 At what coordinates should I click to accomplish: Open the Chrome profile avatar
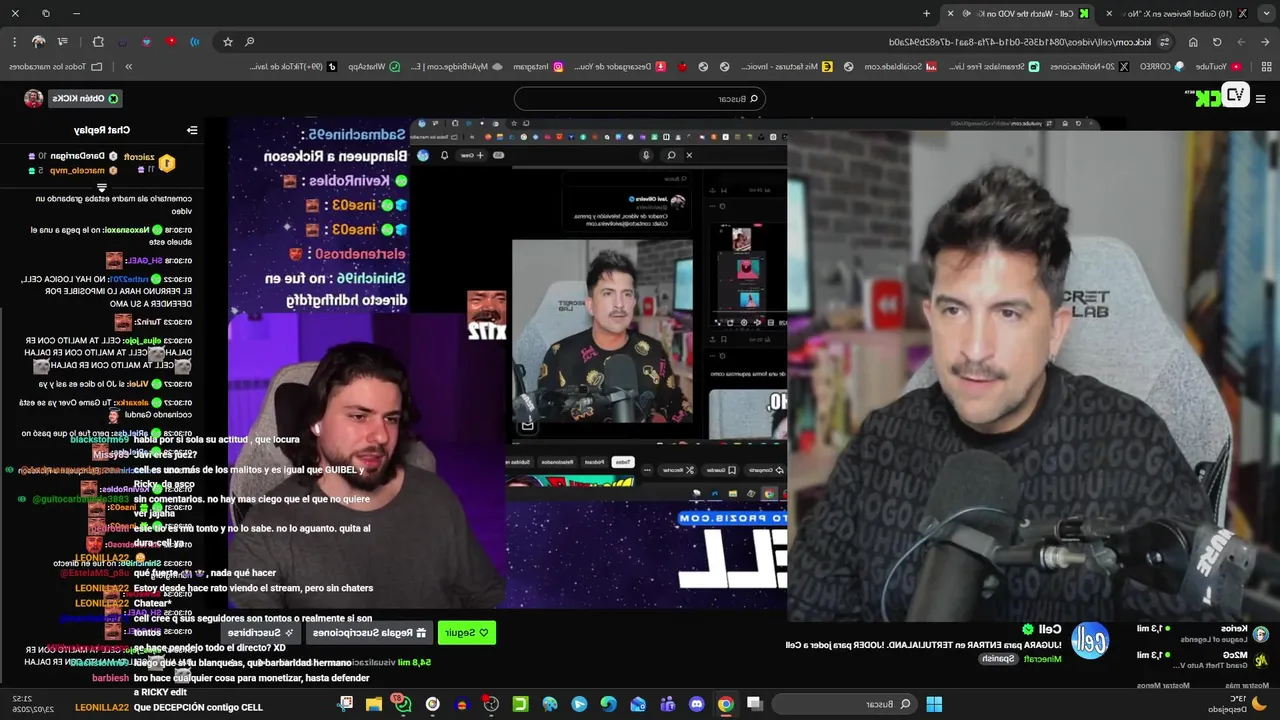pyautogui.click(x=39, y=42)
